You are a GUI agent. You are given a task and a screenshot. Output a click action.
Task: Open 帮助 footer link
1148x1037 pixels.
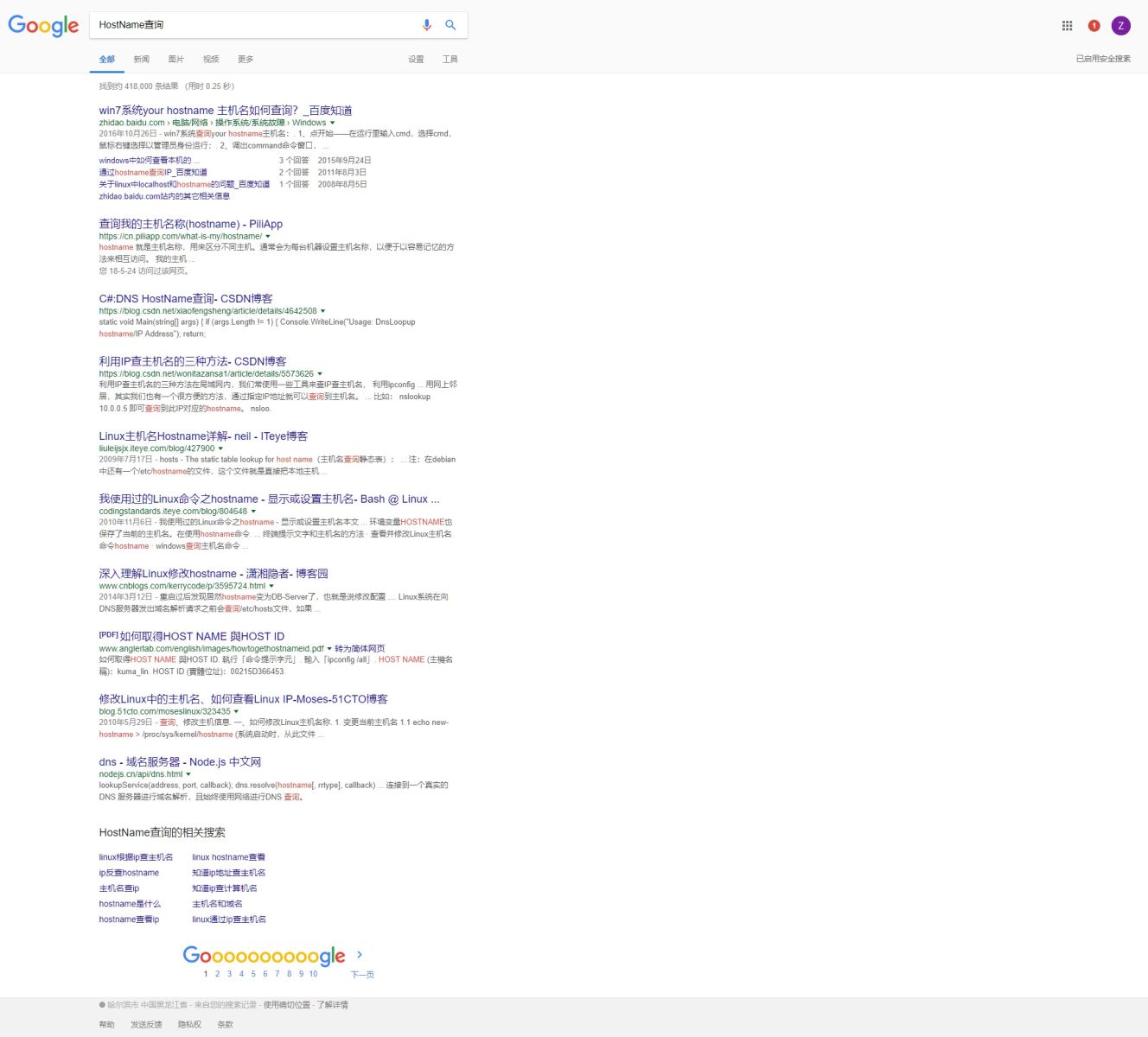click(x=106, y=1025)
